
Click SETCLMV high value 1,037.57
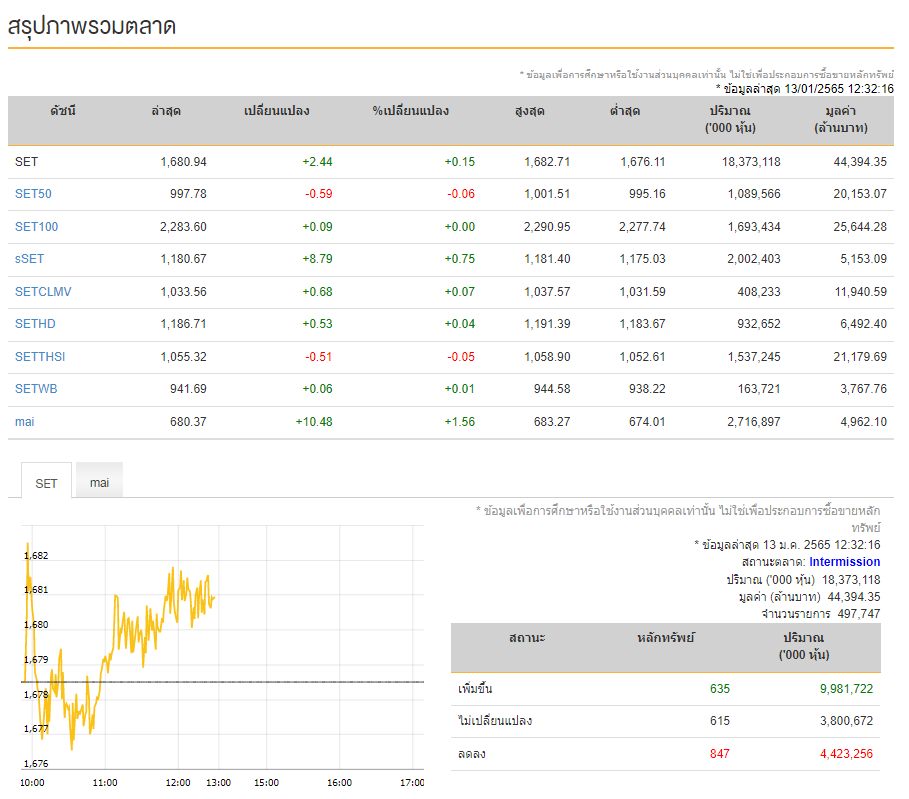coord(547,292)
